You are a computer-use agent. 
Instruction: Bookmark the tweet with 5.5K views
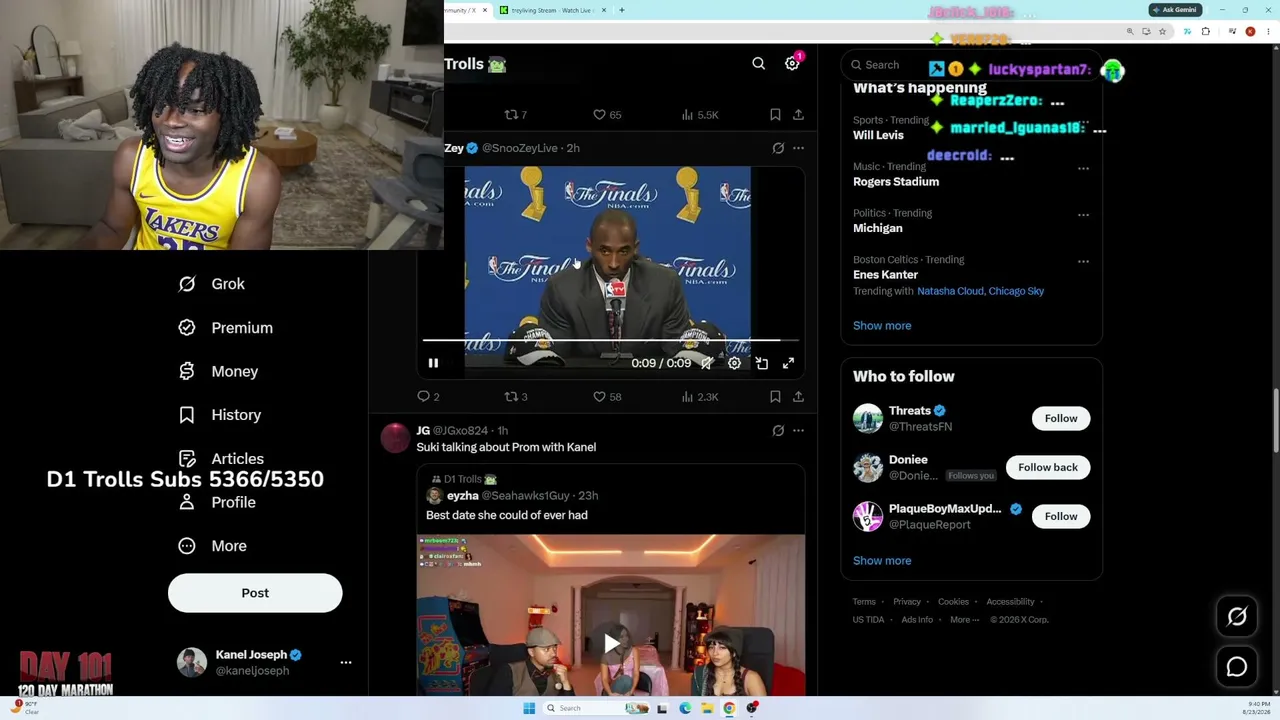(x=775, y=115)
